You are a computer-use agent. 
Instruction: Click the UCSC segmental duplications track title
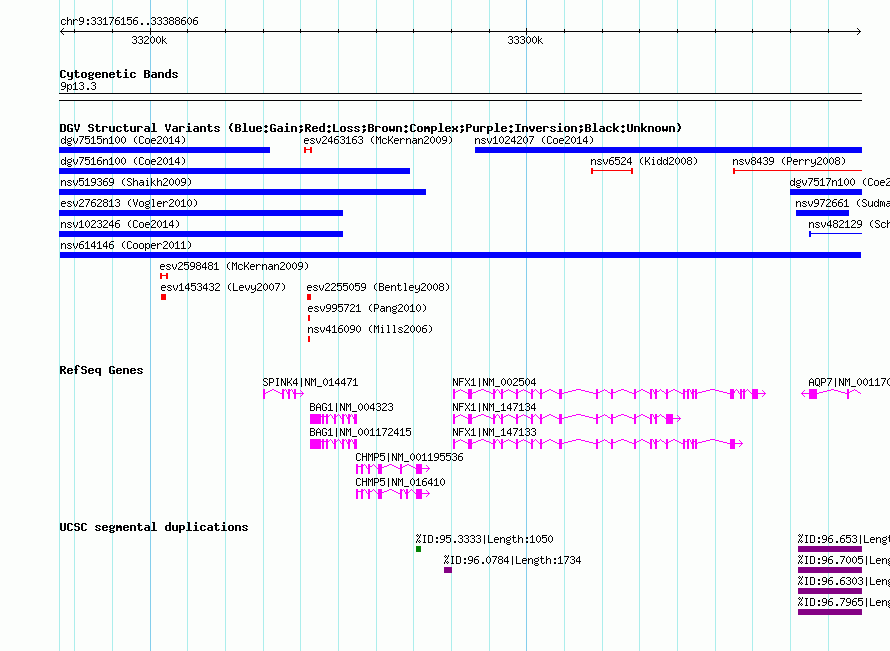[154, 527]
